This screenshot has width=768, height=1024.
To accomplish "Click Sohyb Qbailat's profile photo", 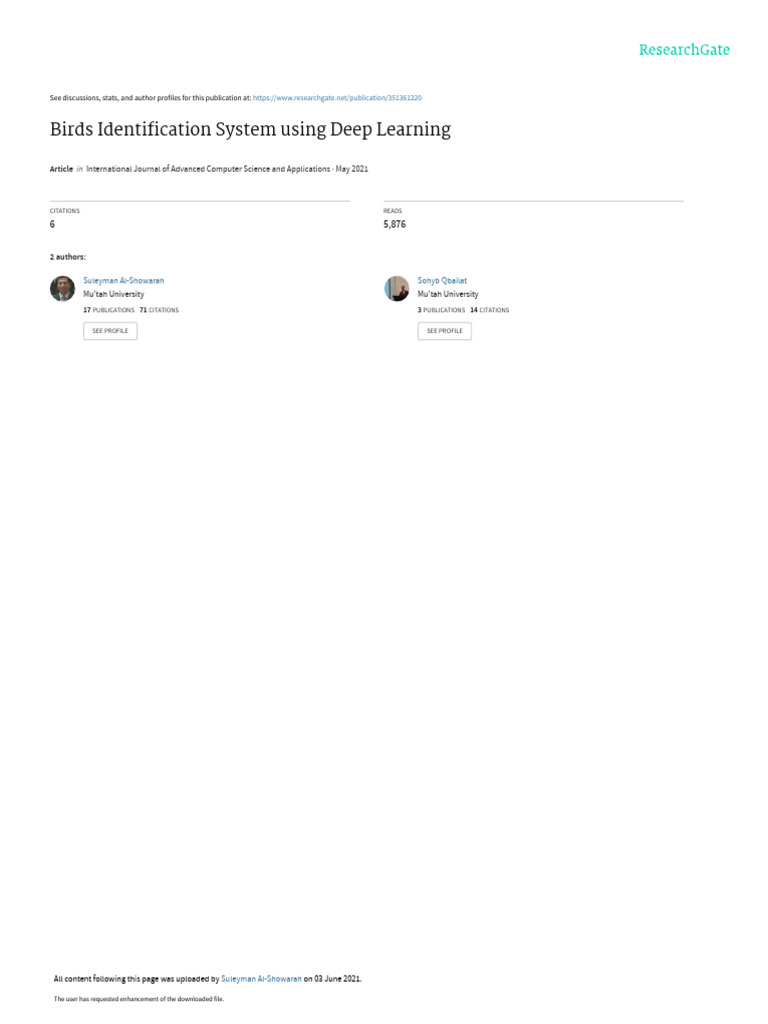I will [396, 289].
